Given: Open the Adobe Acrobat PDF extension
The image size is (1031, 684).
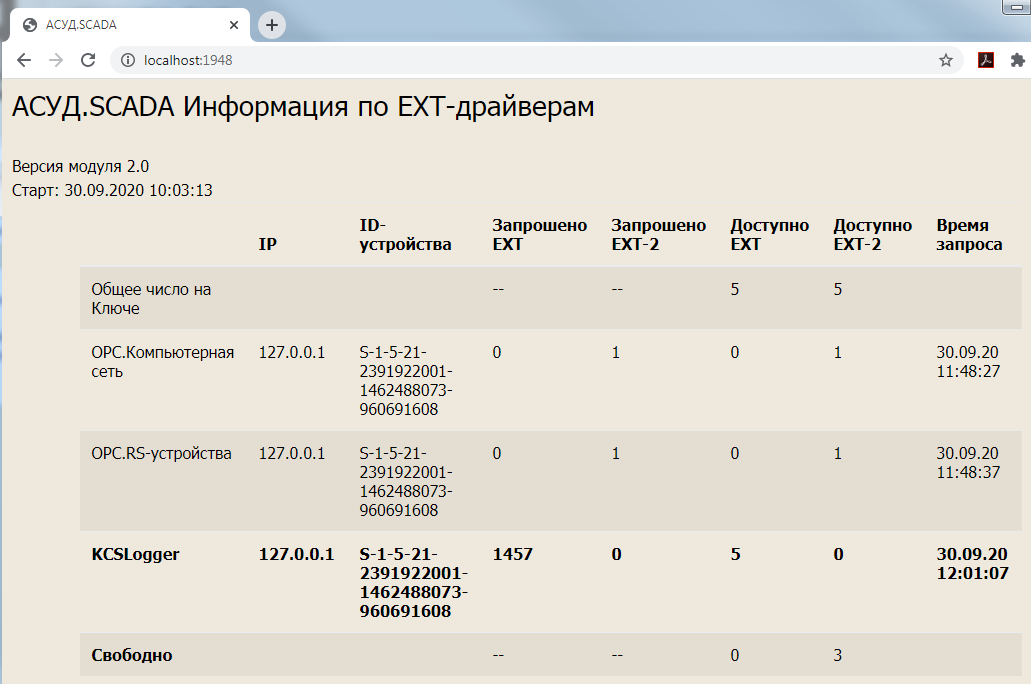Looking at the screenshot, I should pos(985,60).
